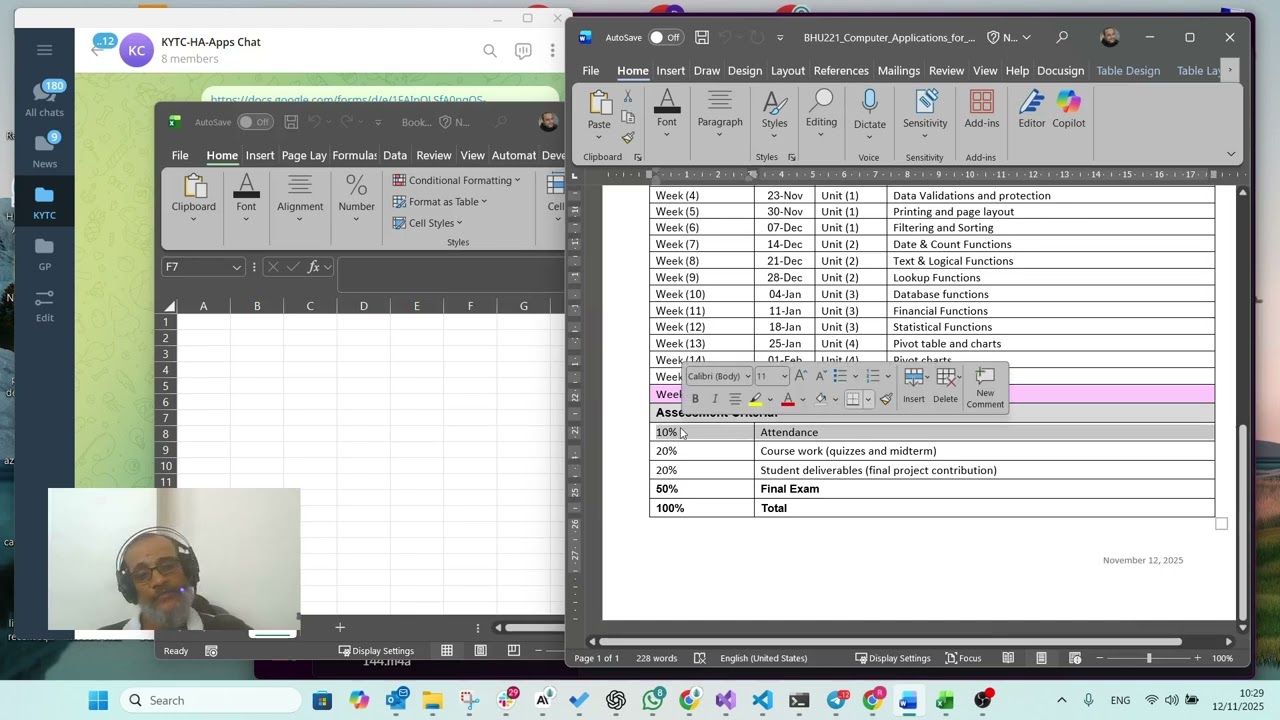Open the Word title bar search magnifier
The image size is (1280, 720).
(x=1062, y=37)
